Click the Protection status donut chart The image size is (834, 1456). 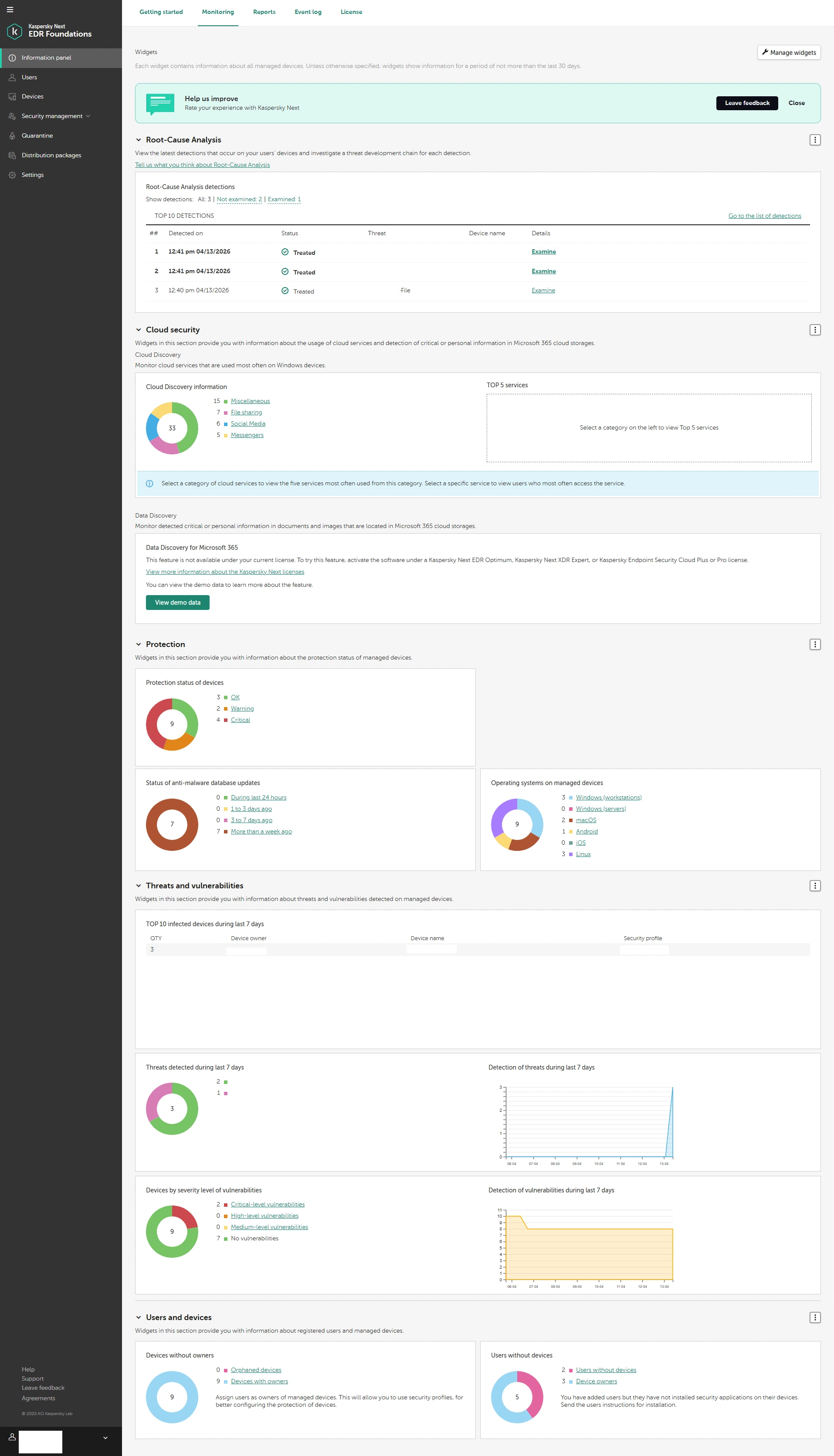tap(172, 724)
